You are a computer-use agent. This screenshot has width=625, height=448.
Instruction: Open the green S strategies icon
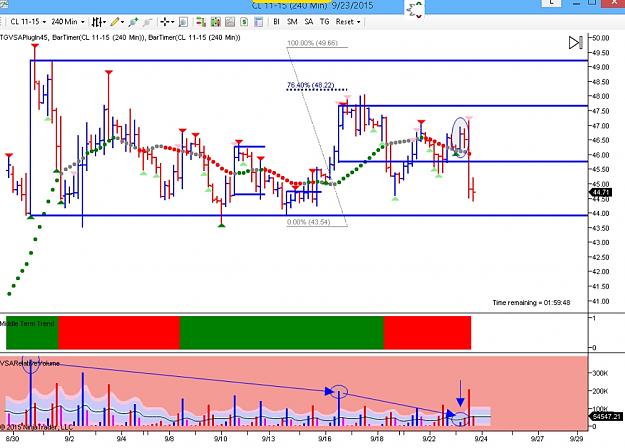click(244, 22)
